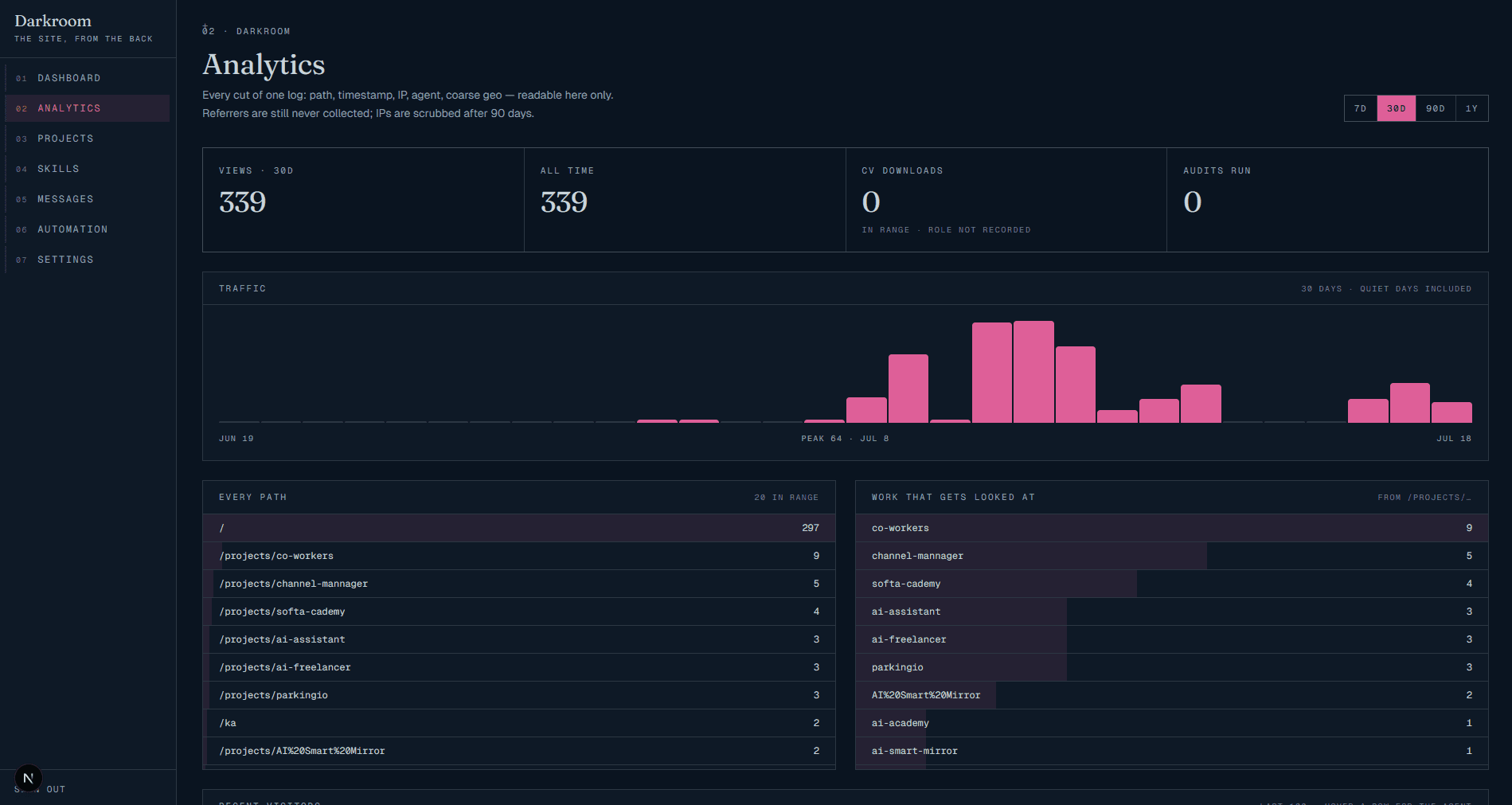Select the /ka path row
This screenshot has width=1512, height=805.
(x=519, y=723)
